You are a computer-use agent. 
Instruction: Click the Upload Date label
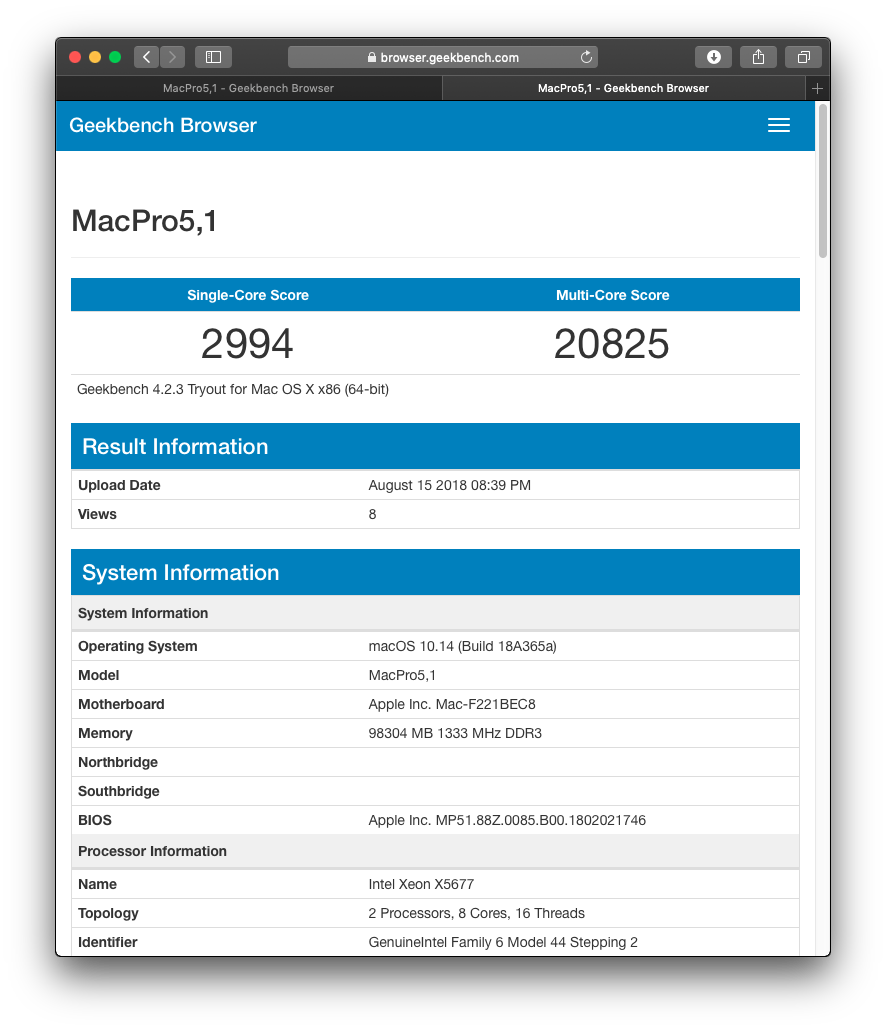[x=119, y=485]
